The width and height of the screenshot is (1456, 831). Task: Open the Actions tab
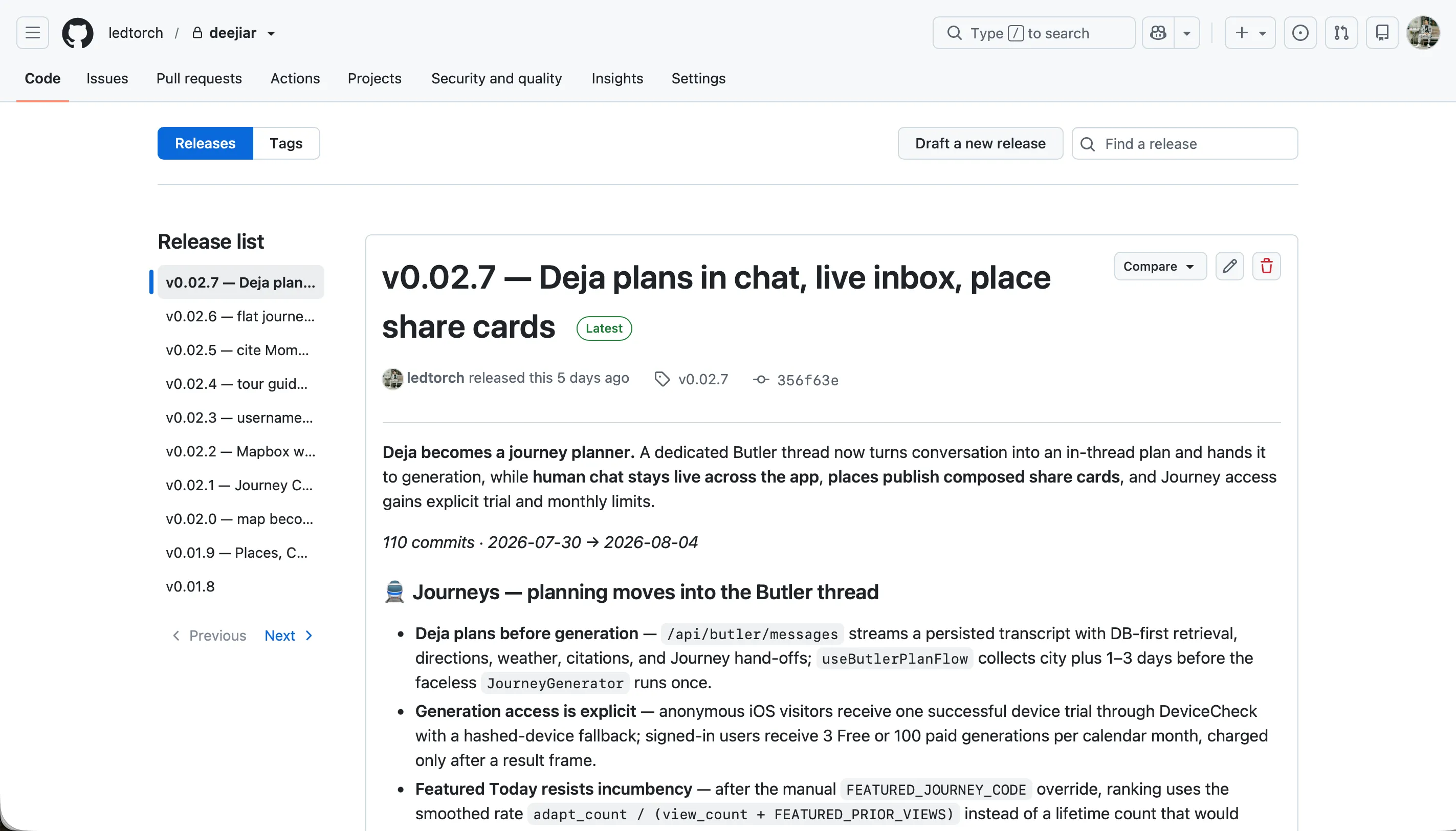point(295,78)
